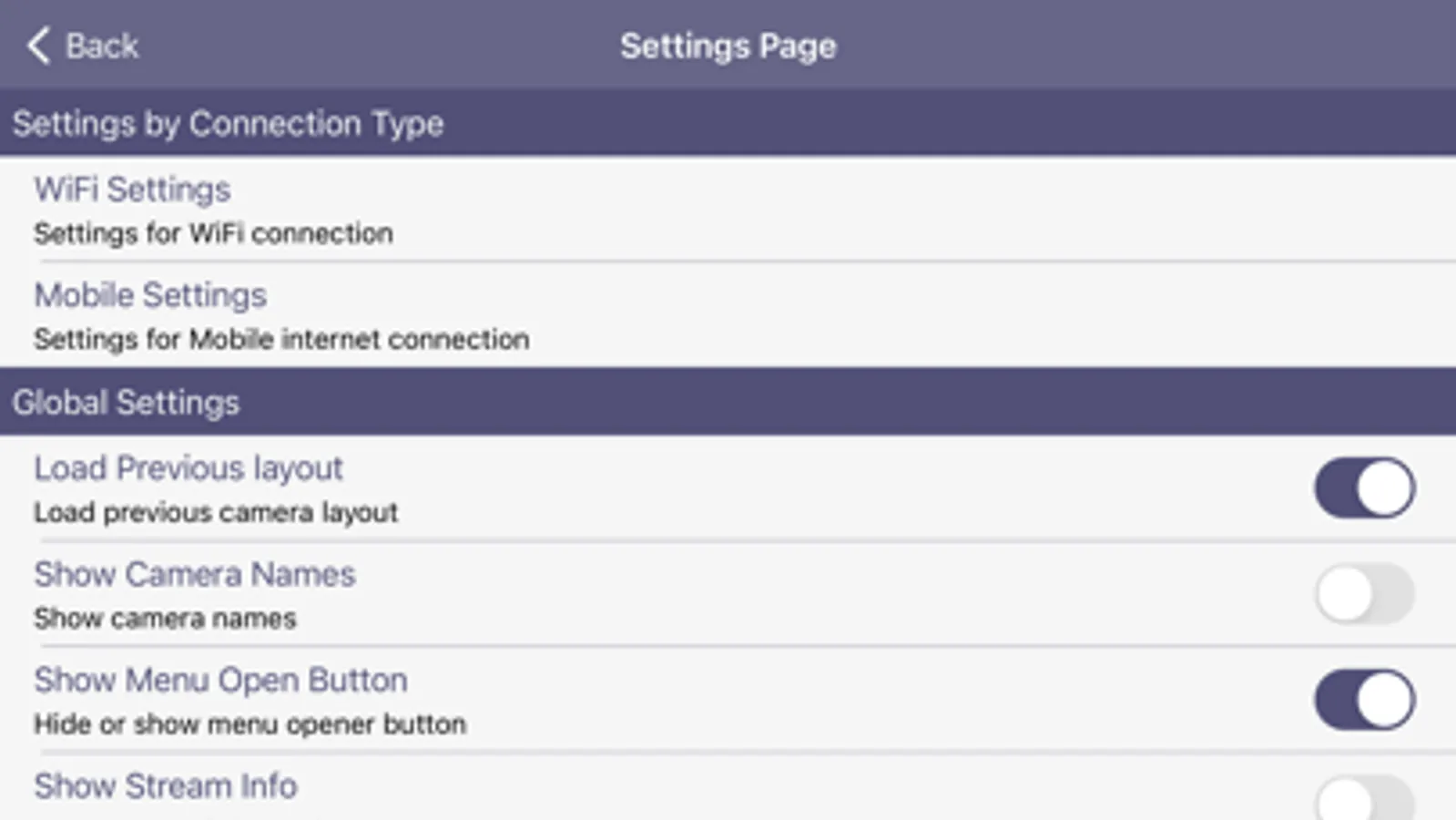Viewport: 1456px width, 820px height.
Task: Select the Settings by Connection Type header
Action: tap(228, 124)
